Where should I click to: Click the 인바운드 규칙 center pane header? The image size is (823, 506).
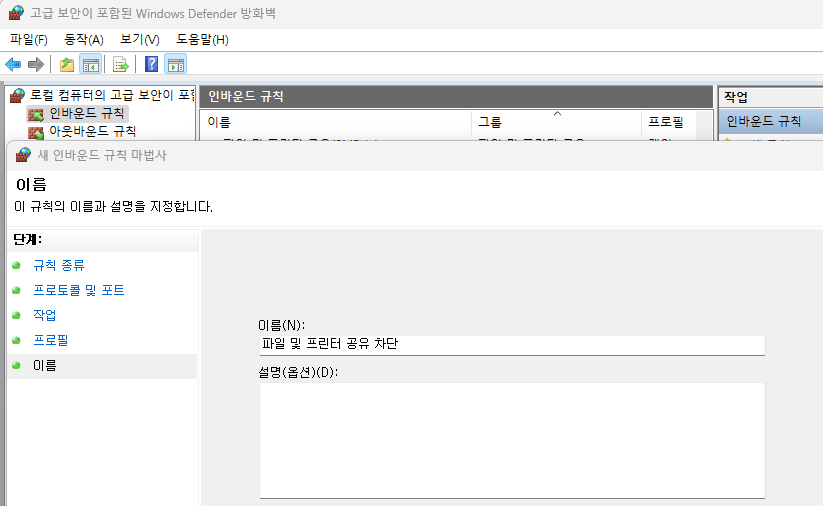click(456, 97)
